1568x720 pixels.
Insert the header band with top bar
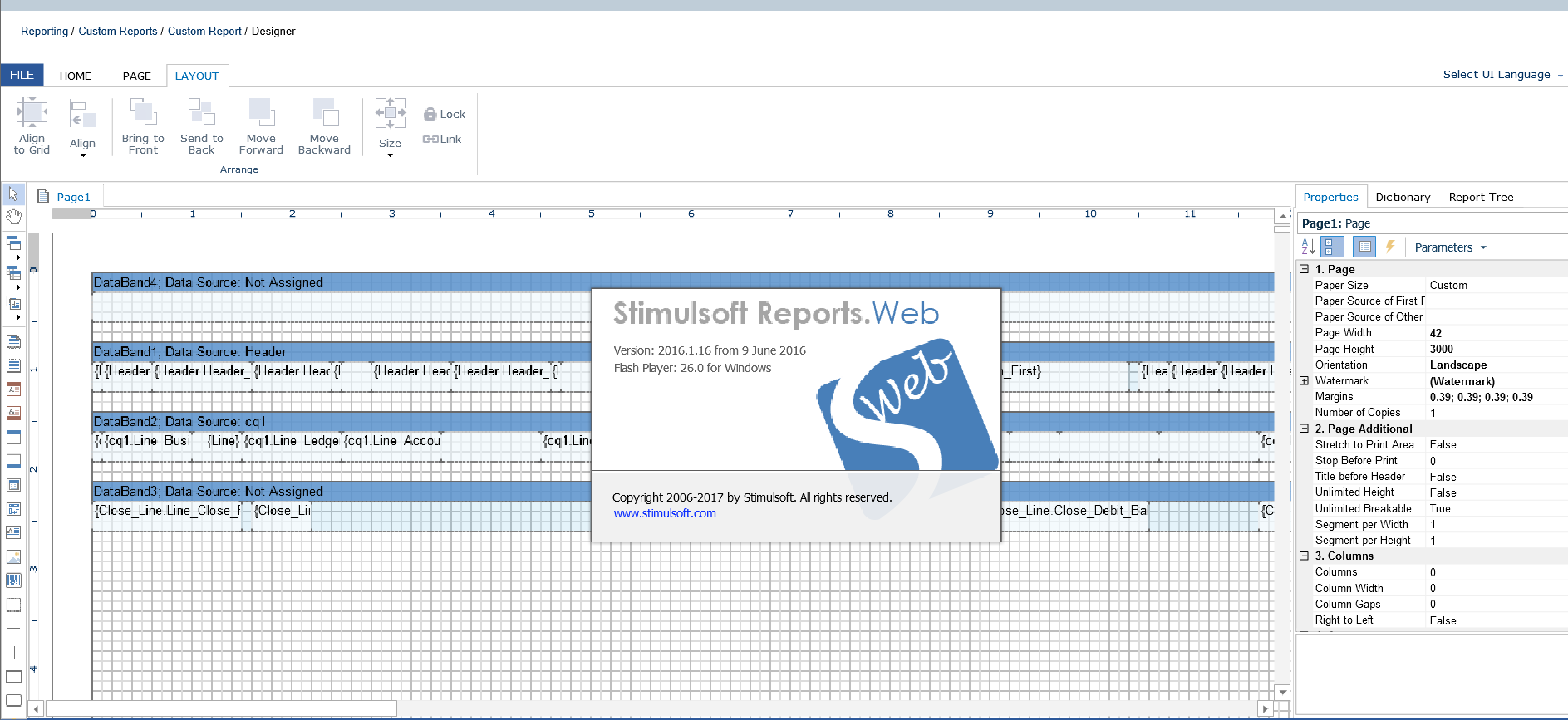13,437
